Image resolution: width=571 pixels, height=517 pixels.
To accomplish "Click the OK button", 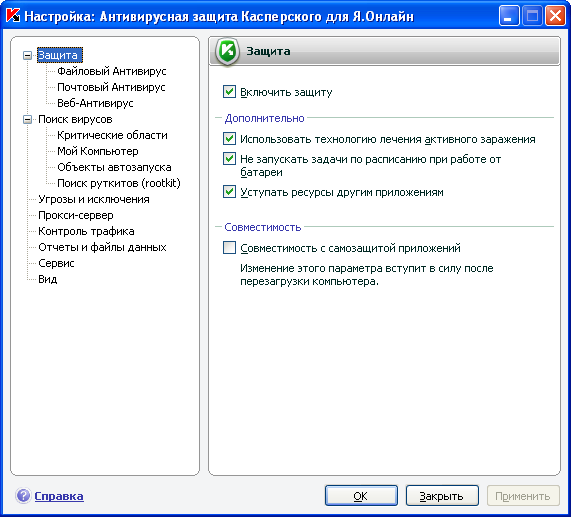I will pyautogui.click(x=361, y=496).
